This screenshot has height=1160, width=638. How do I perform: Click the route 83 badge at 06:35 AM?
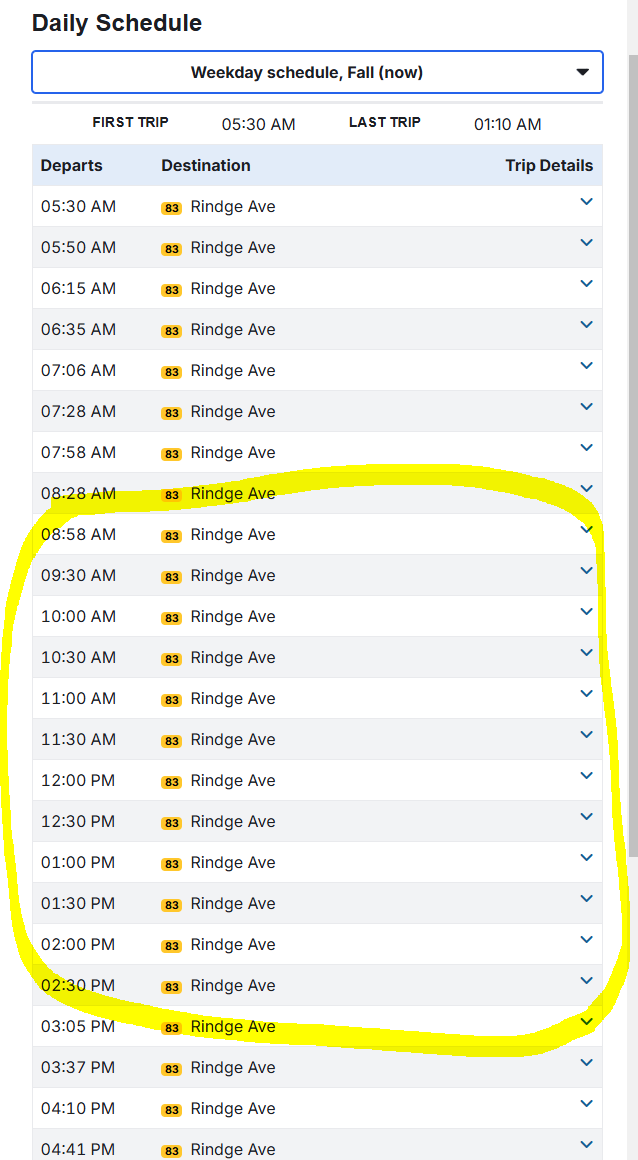tap(171, 331)
